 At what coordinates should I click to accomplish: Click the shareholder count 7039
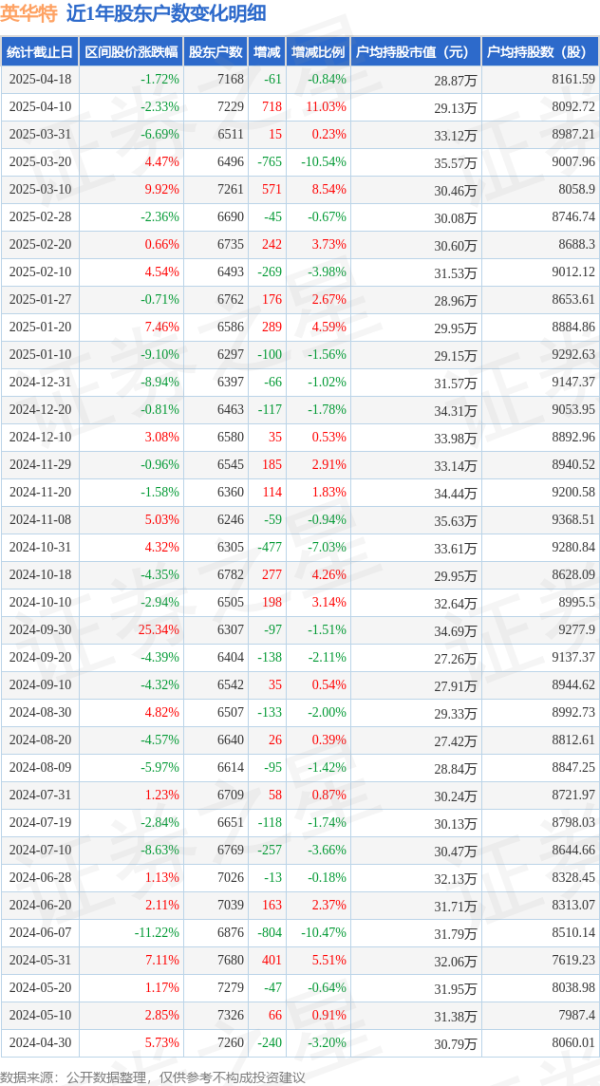pyautogui.click(x=231, y=907)
